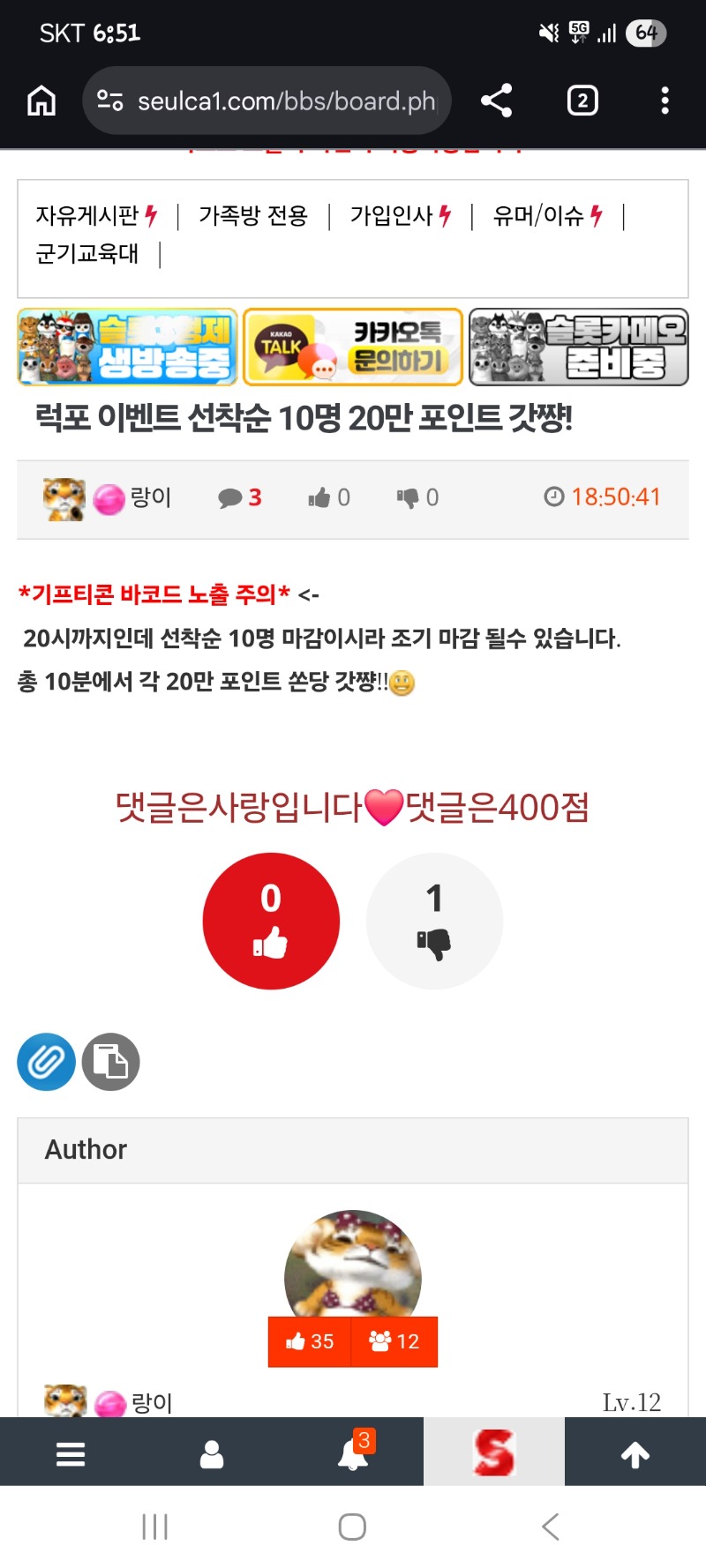Open the 카카오톡 문의하기 banner
The height and width of the screenshot is (1568, 706).
tap(353, 347)
